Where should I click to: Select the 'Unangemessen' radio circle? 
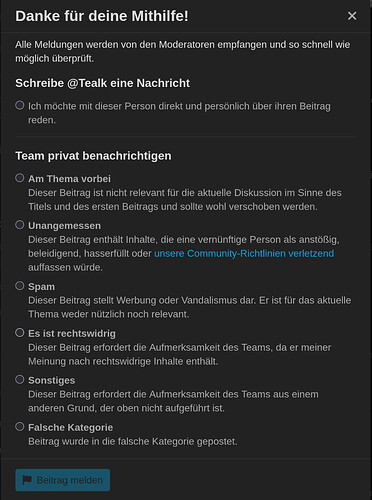[x=20, y=225]
